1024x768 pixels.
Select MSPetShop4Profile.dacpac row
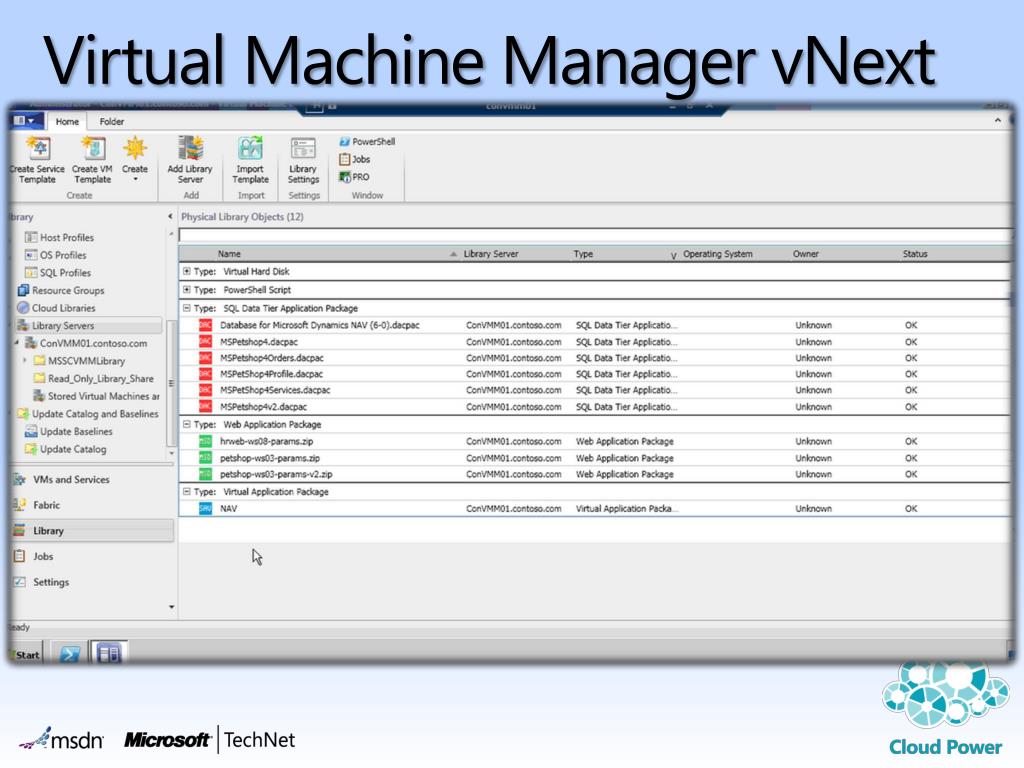pos(594,374)
